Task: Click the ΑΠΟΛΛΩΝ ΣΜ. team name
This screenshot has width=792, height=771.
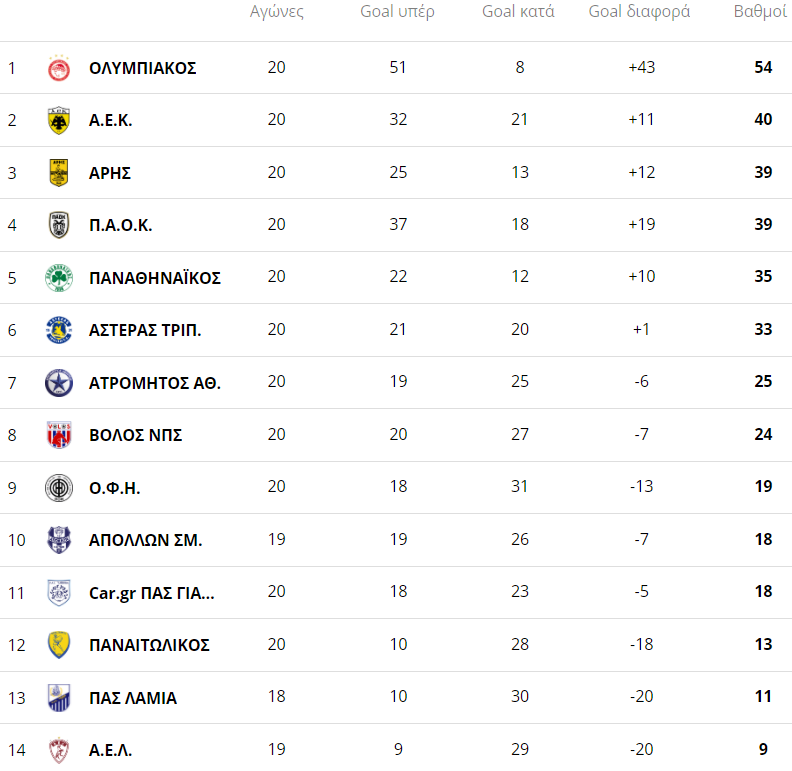Action: tap(145, 540)
